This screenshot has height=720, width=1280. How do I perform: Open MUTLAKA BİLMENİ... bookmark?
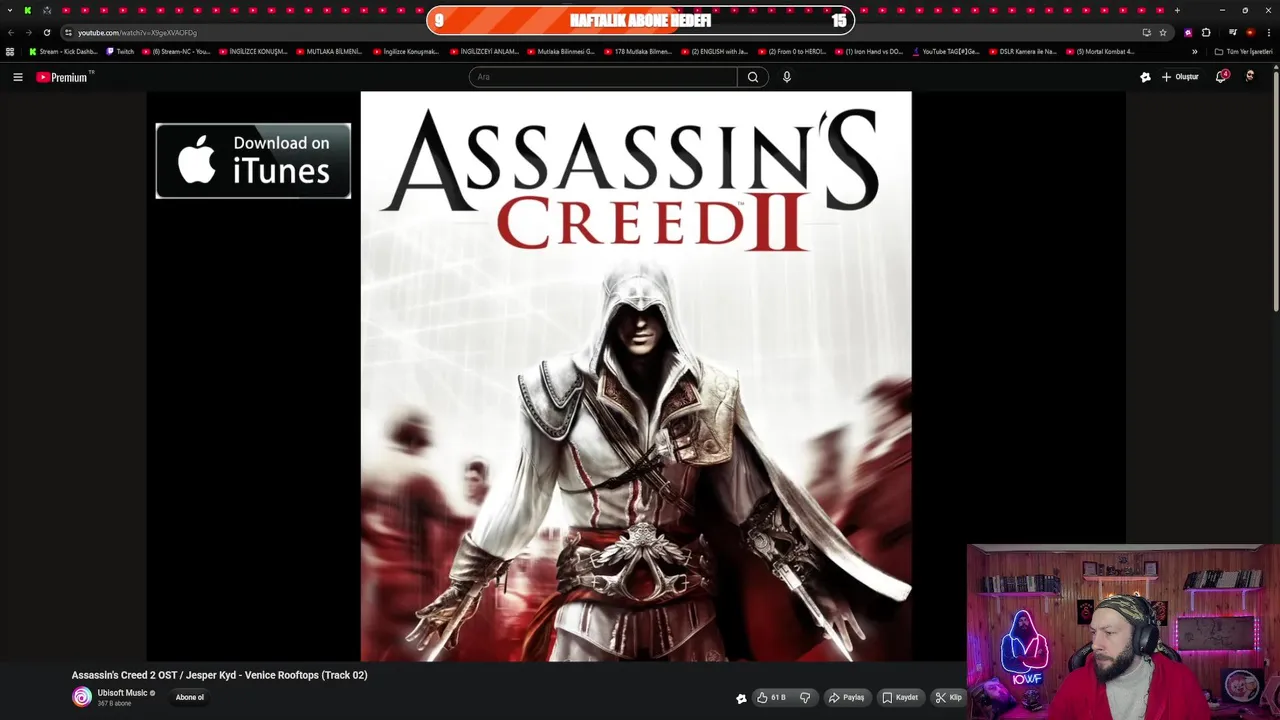(x=330, y=51)
